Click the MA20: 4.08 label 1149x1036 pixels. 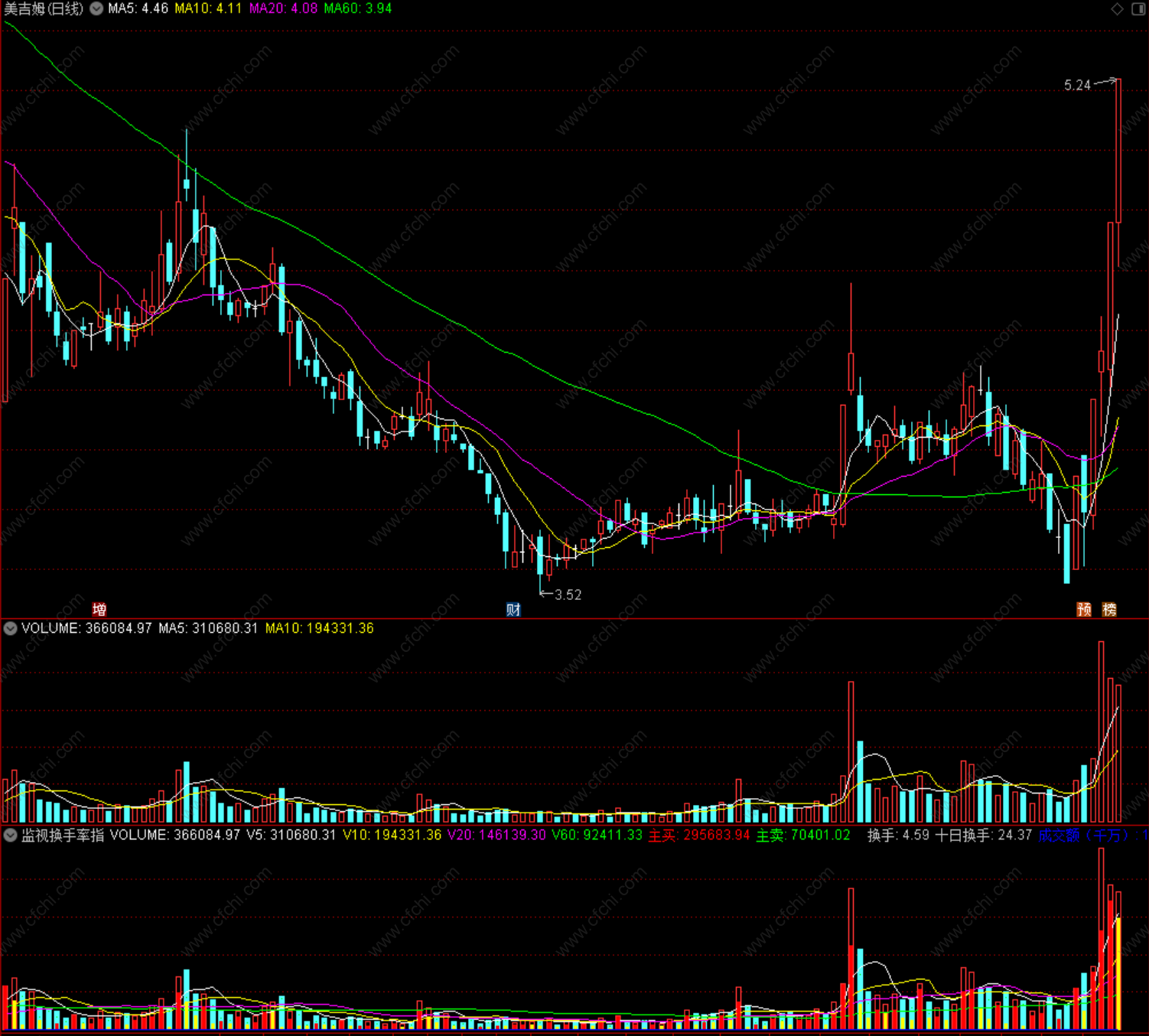pyautogui.click(x=283, y=8)
